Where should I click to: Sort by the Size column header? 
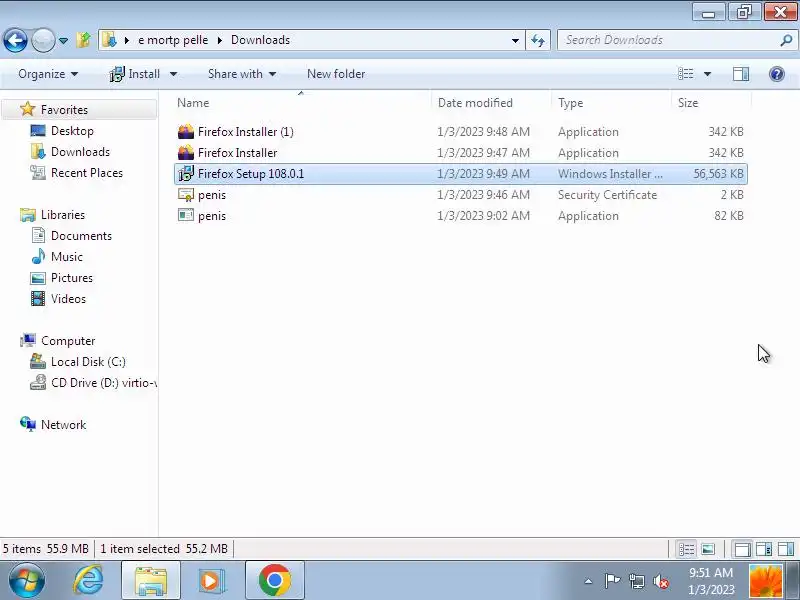click(x=711, y=103)
